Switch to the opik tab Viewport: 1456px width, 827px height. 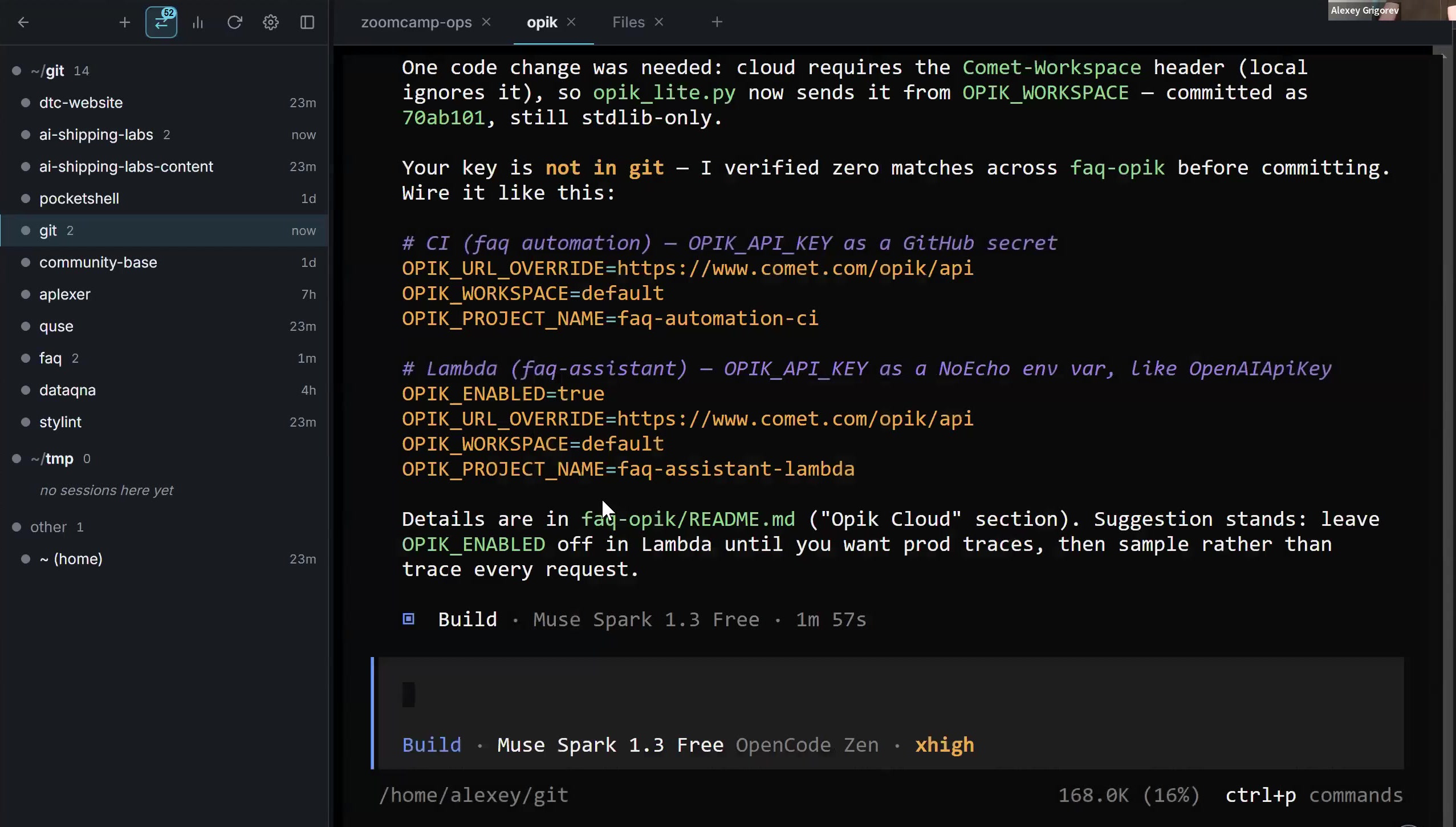pos(542,22)
